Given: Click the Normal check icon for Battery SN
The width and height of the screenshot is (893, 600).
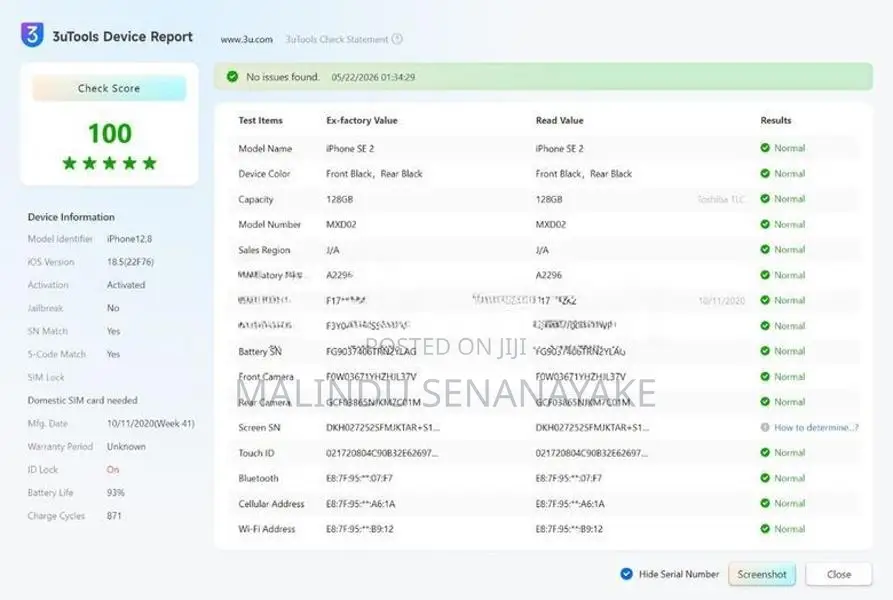Looking at the screenshot, I should tap(765, 351).
